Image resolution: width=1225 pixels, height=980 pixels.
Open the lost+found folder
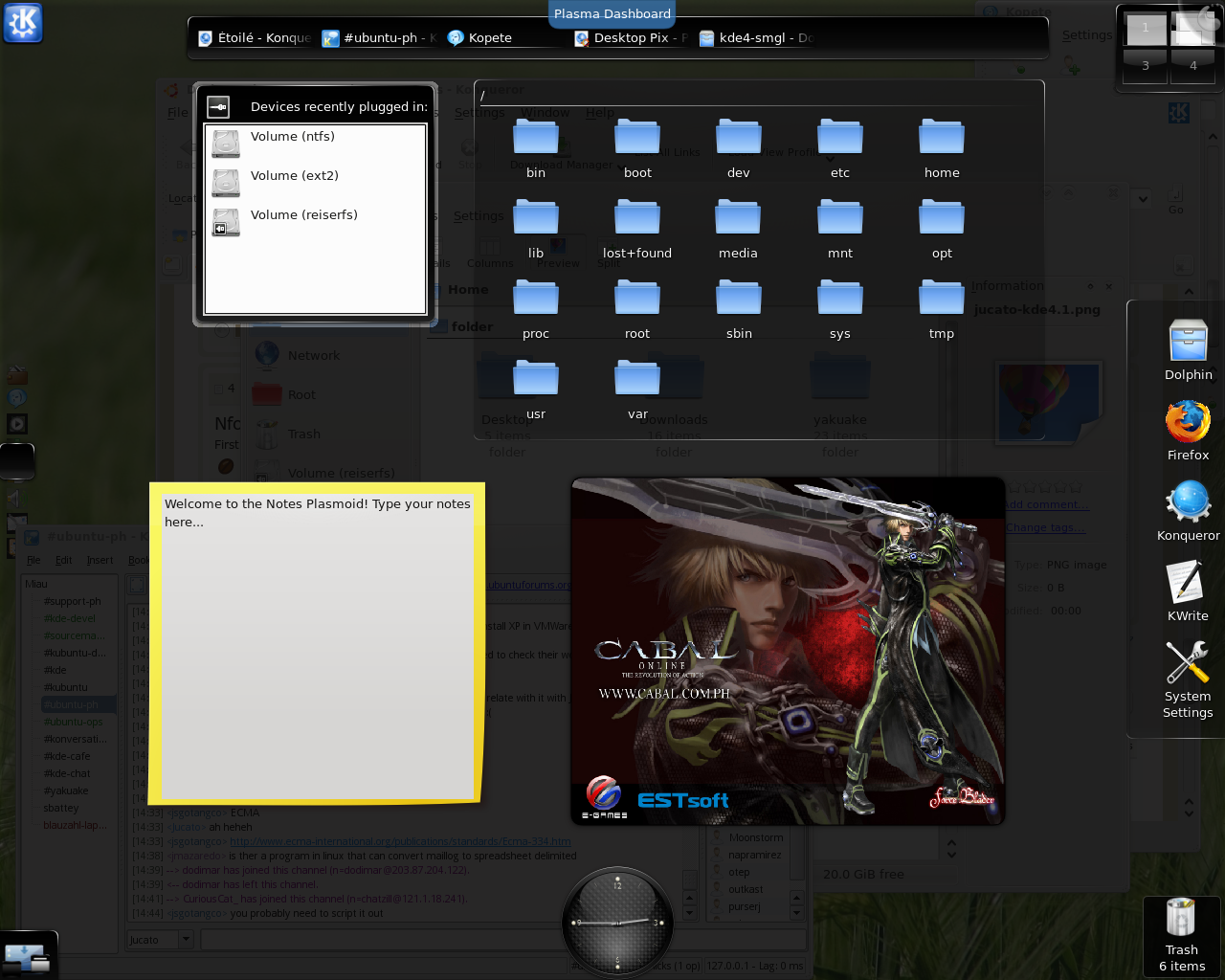tap(636, 219)
